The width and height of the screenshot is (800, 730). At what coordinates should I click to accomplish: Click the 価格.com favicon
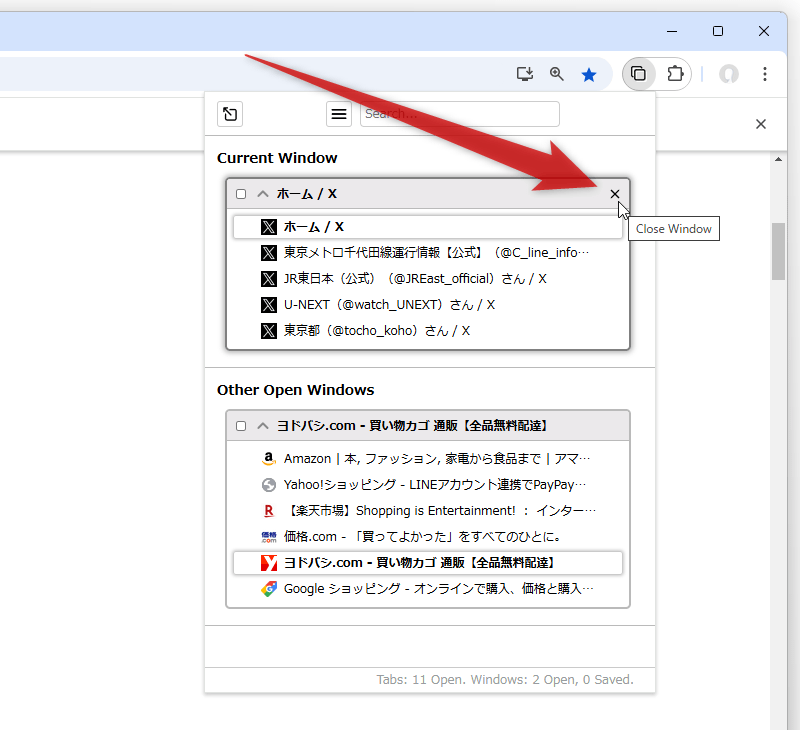(269, 537)
